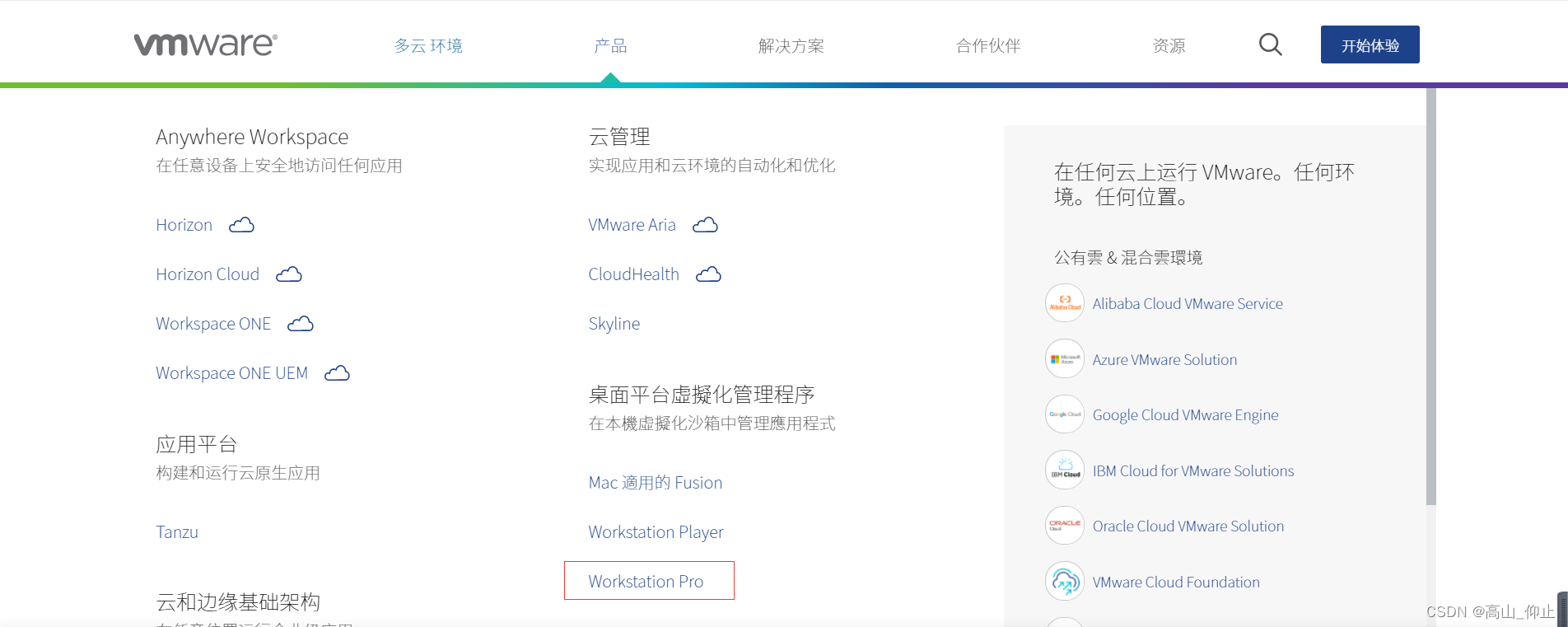Open Oracle Cloud VMware Solution link
1568x627 pixels.
pos(1188,526)
